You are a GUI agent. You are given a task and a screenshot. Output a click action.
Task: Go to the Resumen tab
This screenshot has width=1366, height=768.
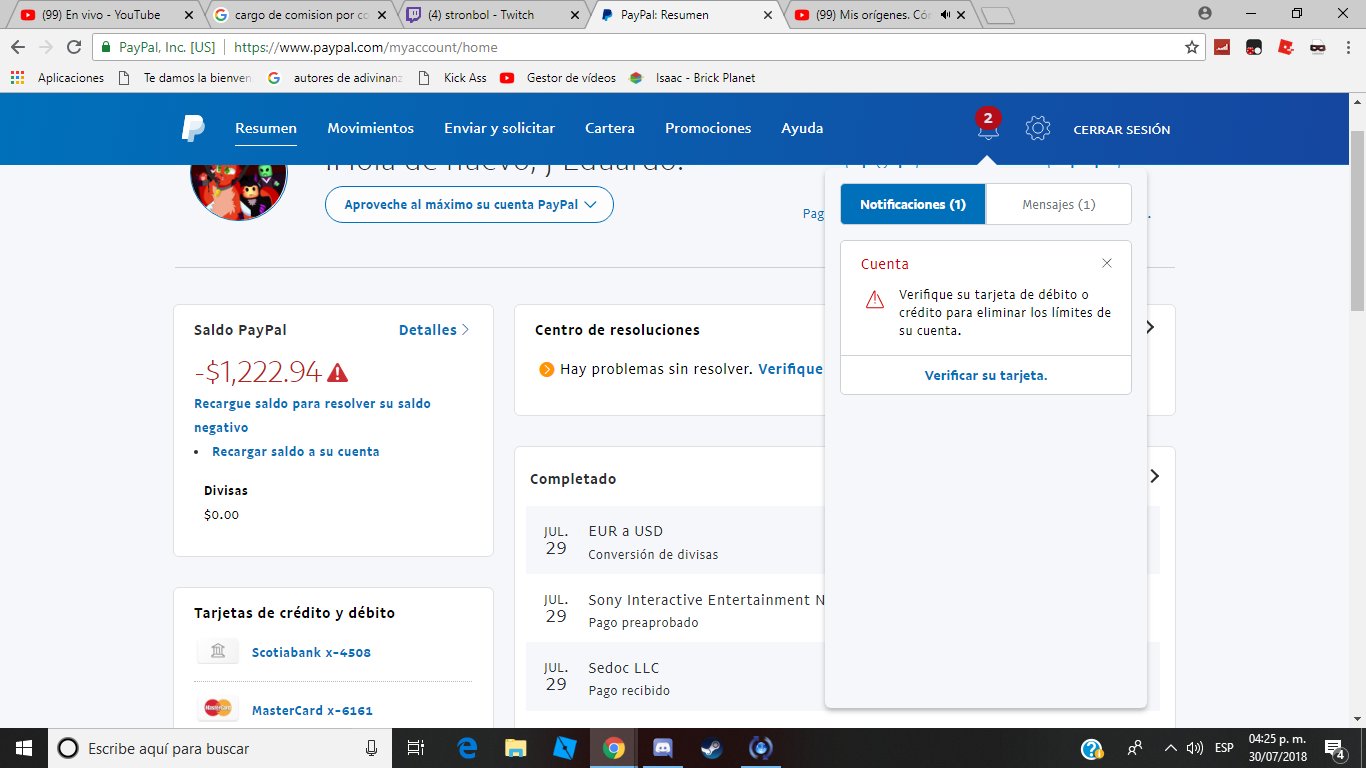click(266, 128)
